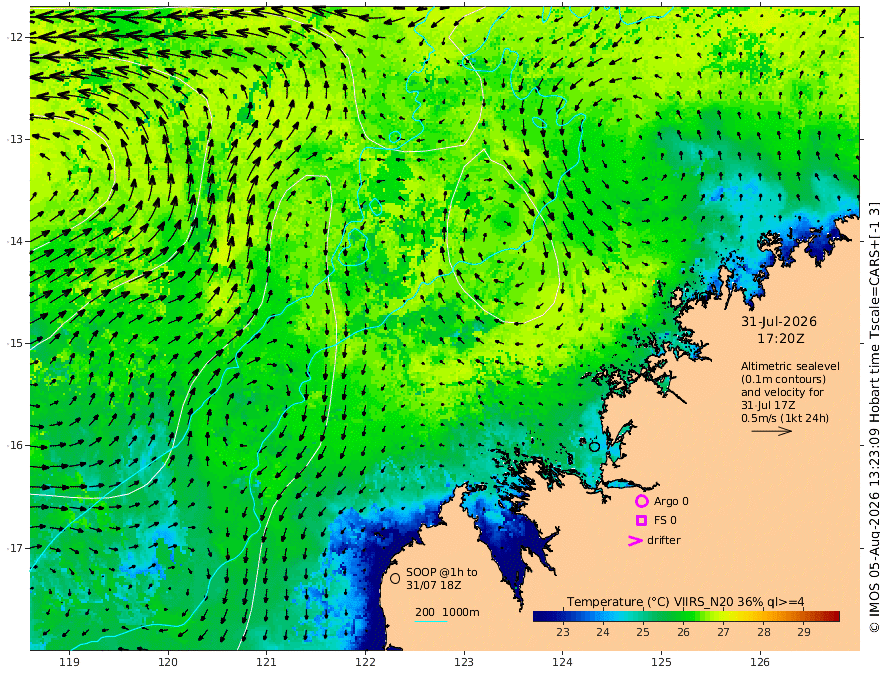
Task: Click the small cyan contour circle near 13°S
Action: [395, 137]
